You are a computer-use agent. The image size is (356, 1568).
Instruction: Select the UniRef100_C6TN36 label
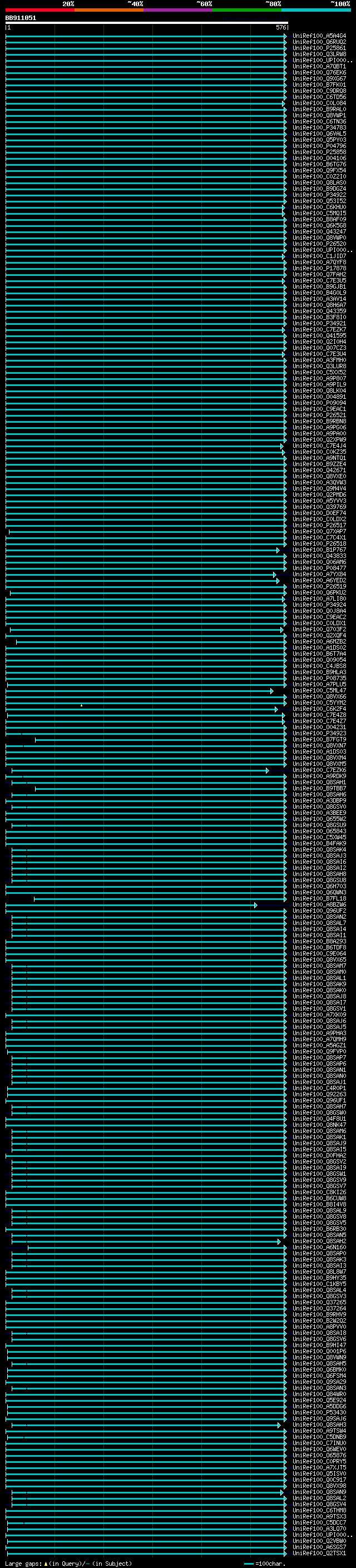pos(319,121)
